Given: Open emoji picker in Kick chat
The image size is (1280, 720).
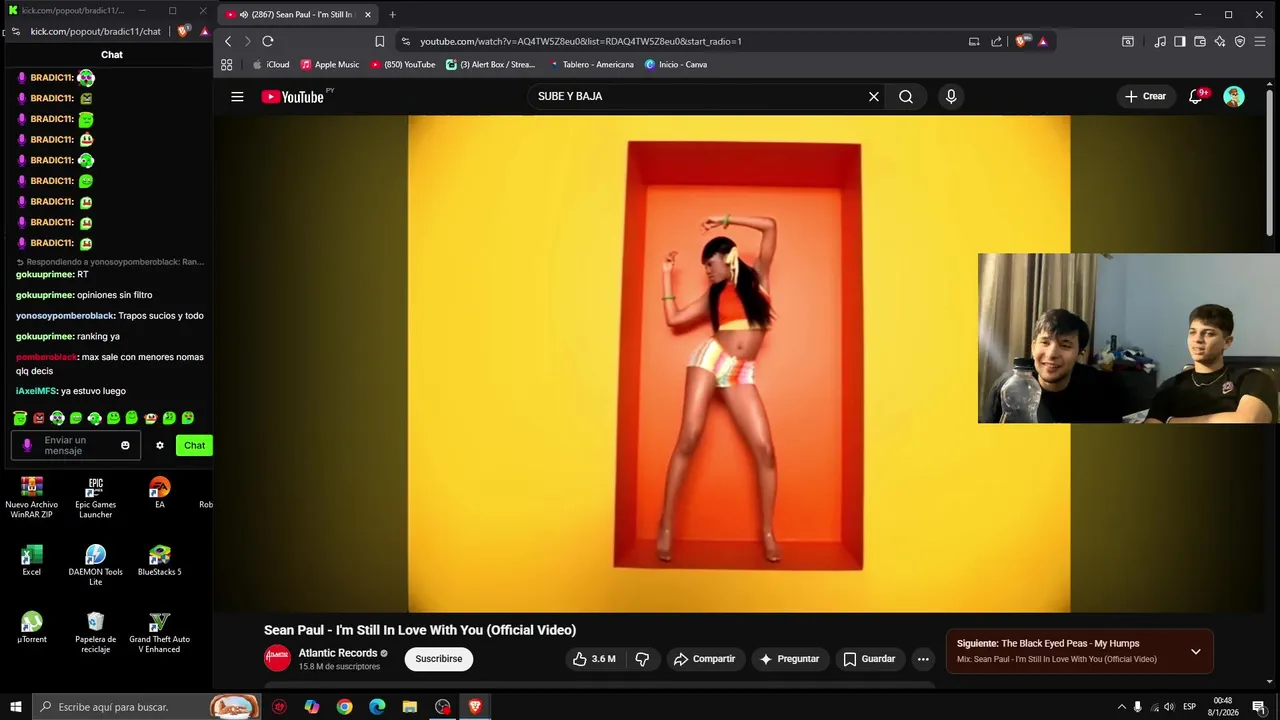Looking at the screenshot, I should click(125, 446).
